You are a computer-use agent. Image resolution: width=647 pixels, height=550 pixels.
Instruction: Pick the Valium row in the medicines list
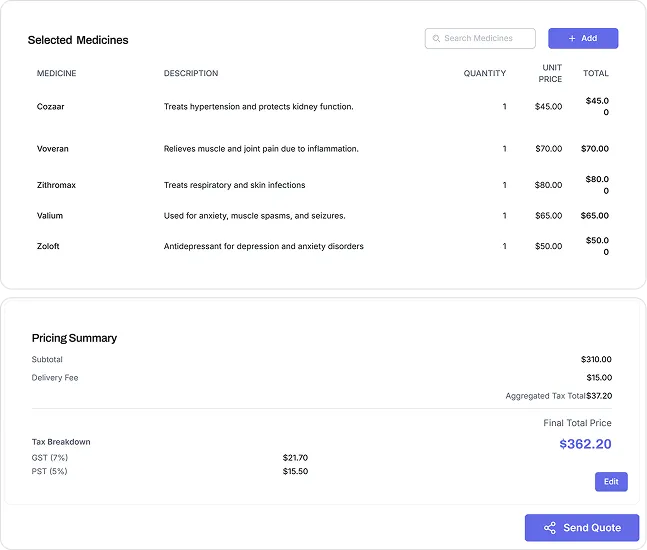pos(50,216)
